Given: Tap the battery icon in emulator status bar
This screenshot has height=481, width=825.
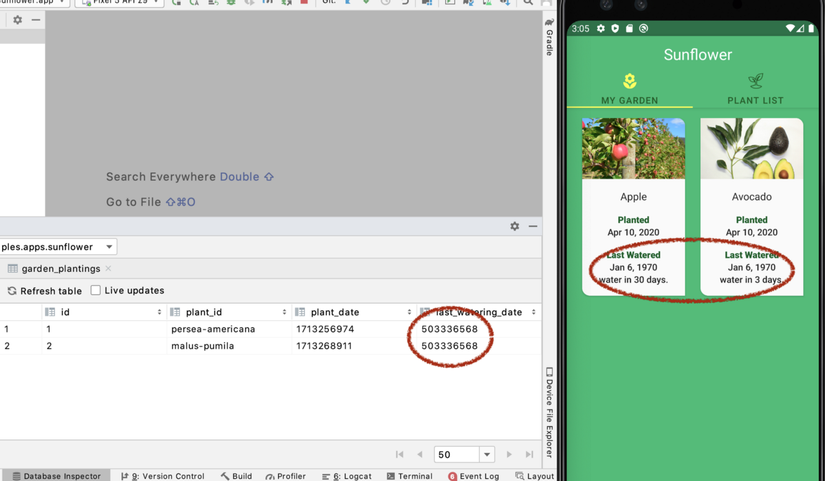Looking at the screenshot, I should (811, 28).
